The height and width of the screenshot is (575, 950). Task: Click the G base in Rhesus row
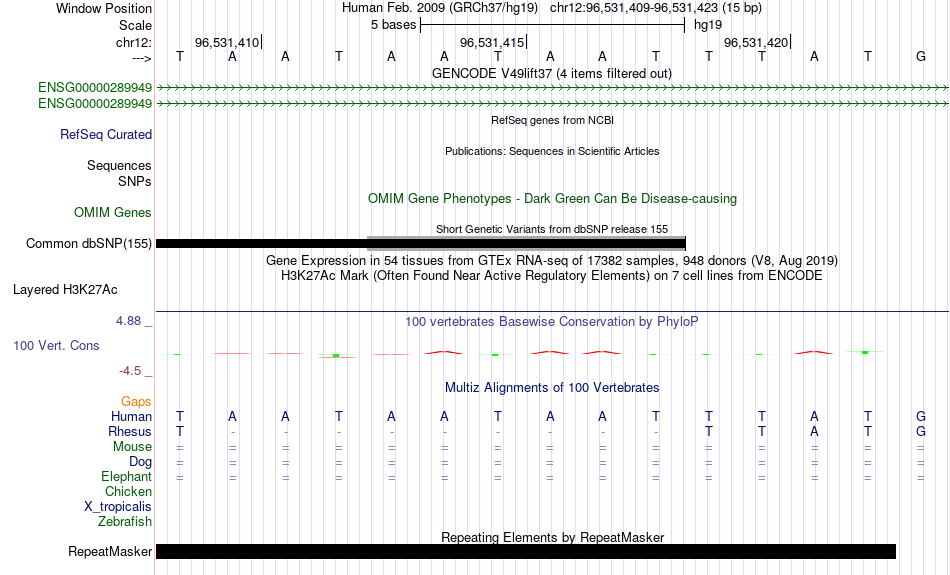point(921,431)
